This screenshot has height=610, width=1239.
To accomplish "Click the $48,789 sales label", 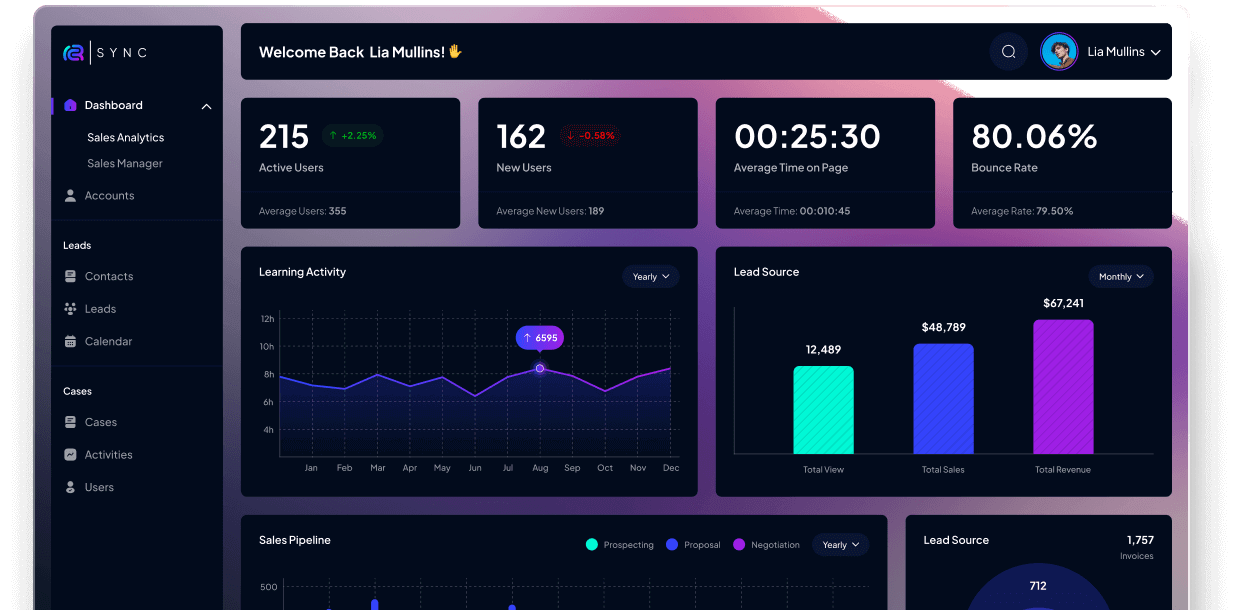I will tap(943, 327).
